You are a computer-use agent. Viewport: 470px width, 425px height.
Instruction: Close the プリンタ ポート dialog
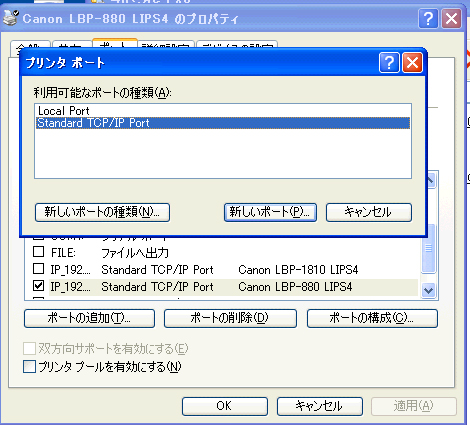click(413, 62)
